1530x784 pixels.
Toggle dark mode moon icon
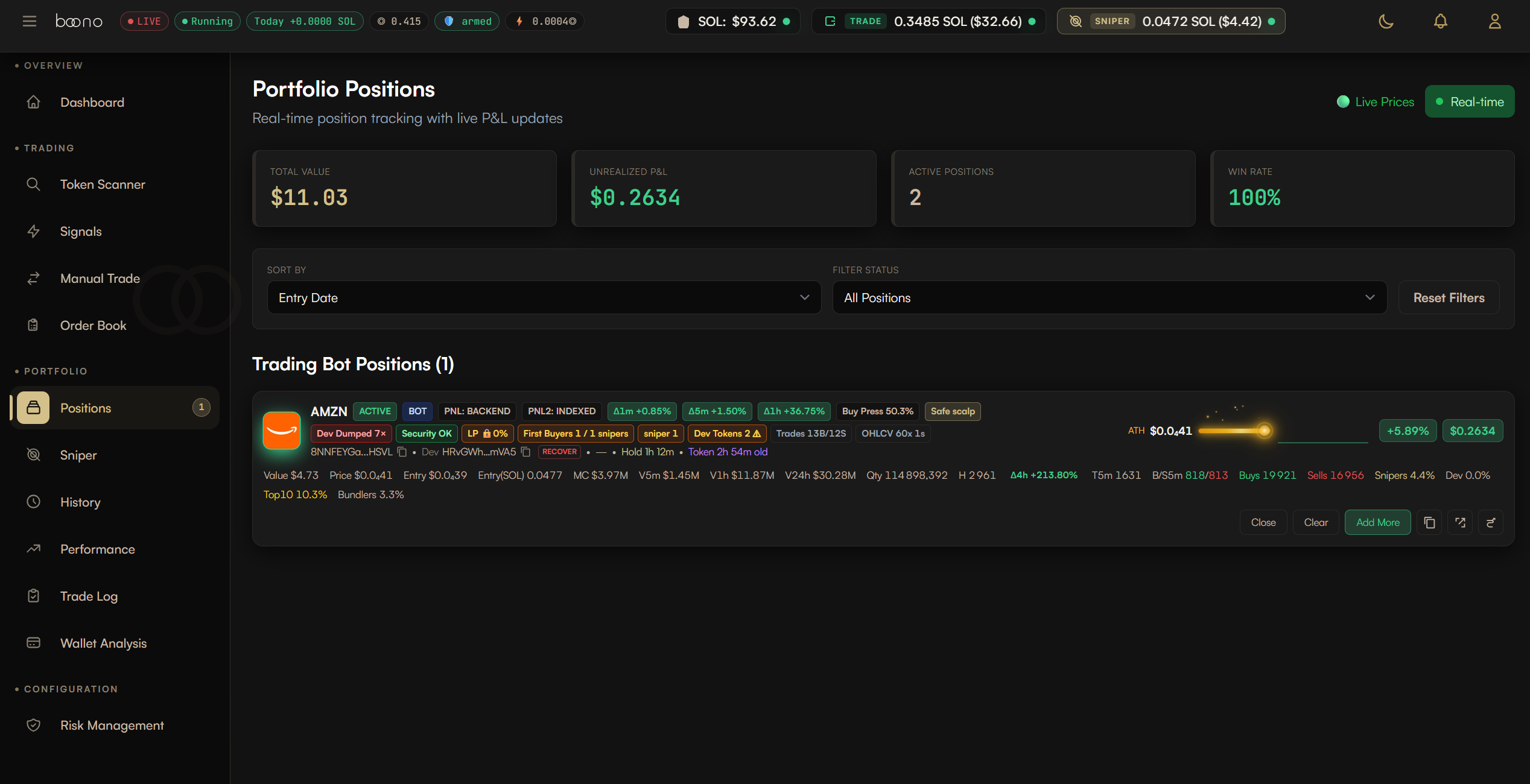1386,22
